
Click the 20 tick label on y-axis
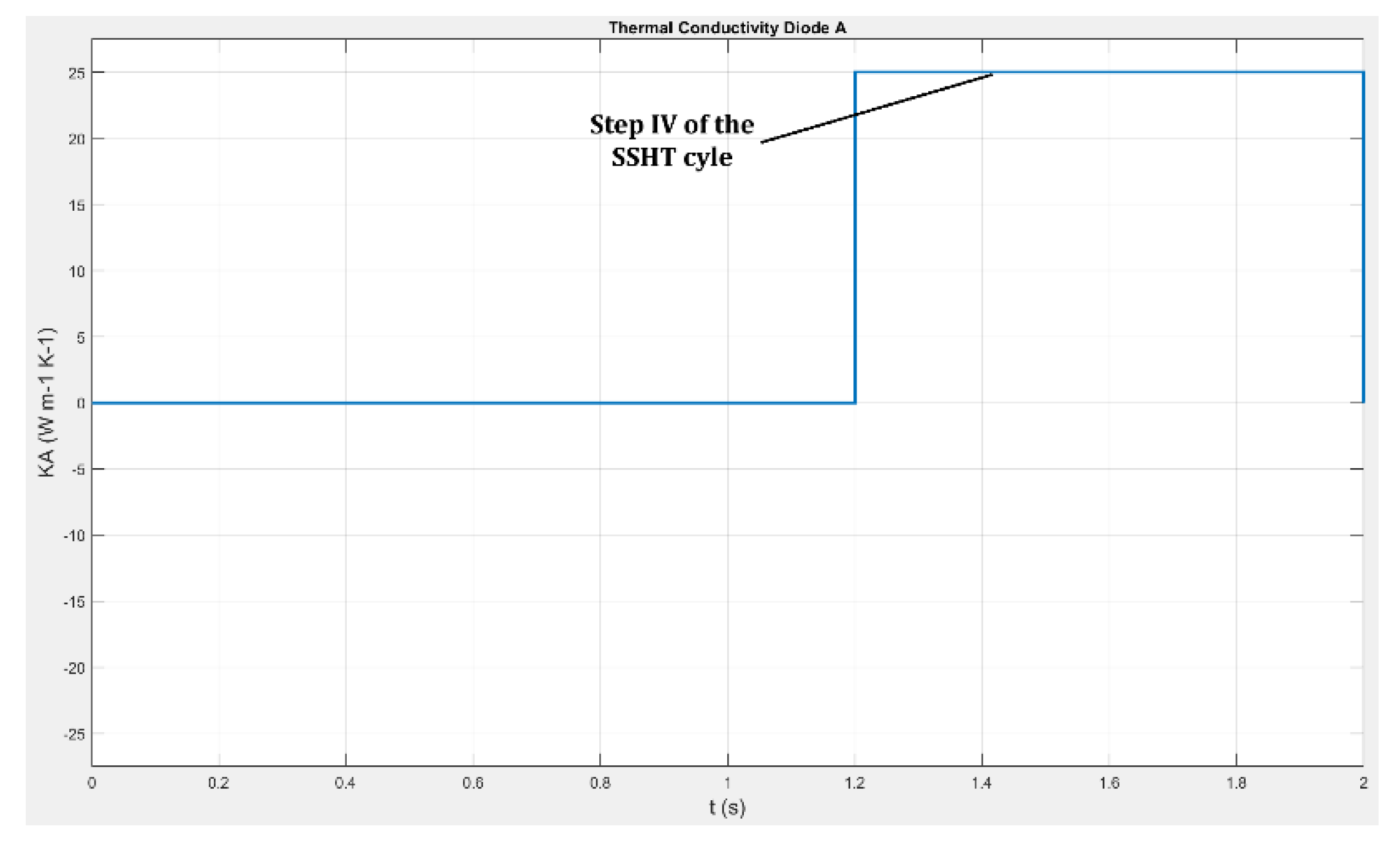[77, 140]
